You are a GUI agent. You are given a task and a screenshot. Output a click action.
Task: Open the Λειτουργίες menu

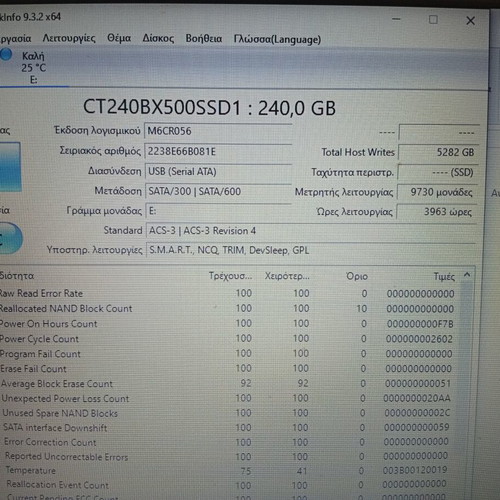69,39
